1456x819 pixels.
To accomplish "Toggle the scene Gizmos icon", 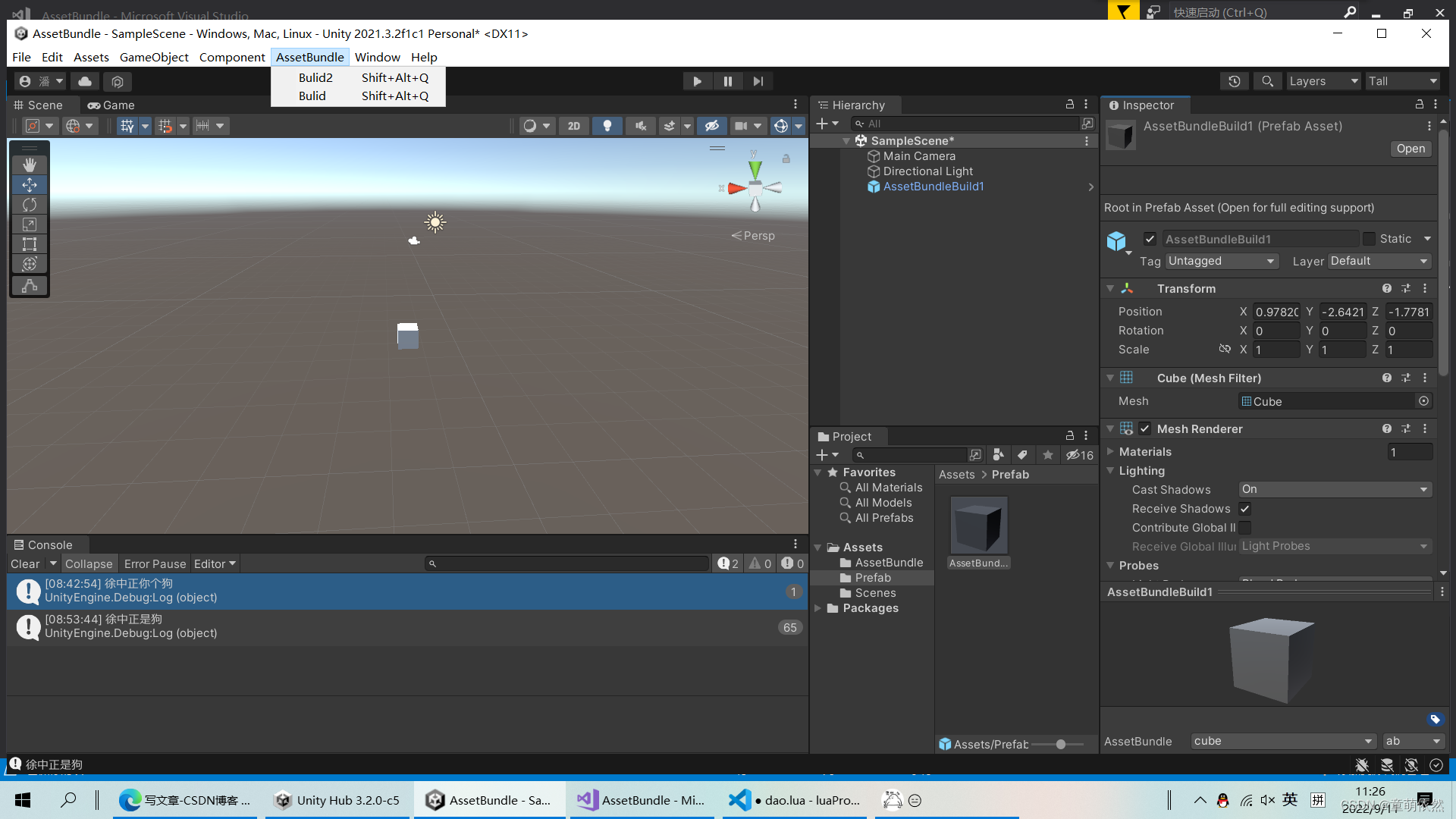I will tap(780, 126).
